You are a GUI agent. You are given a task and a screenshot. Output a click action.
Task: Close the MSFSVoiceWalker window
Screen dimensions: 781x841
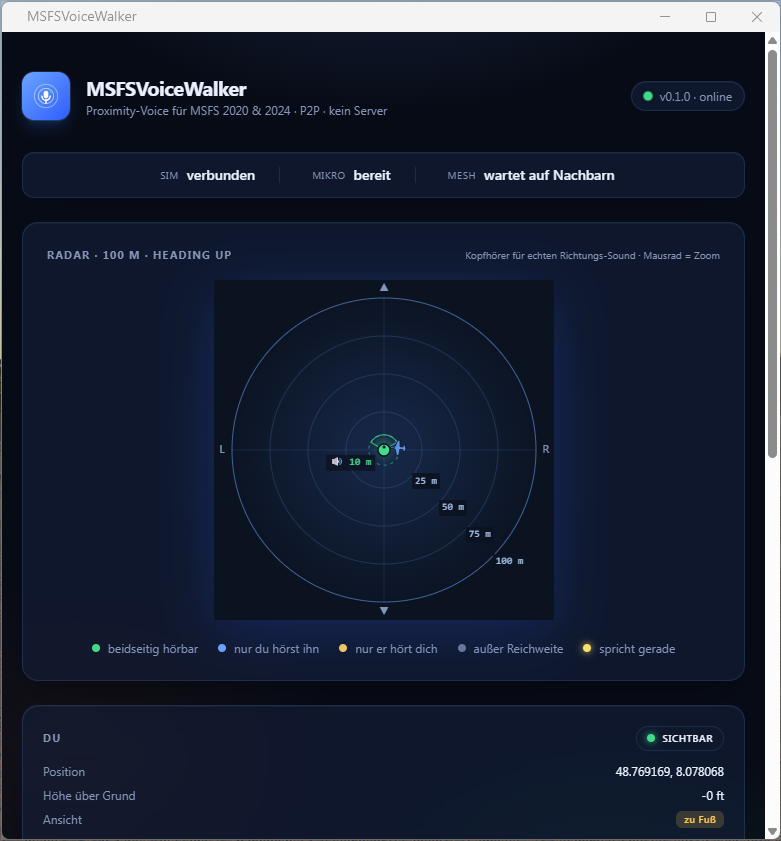[757, 17]
